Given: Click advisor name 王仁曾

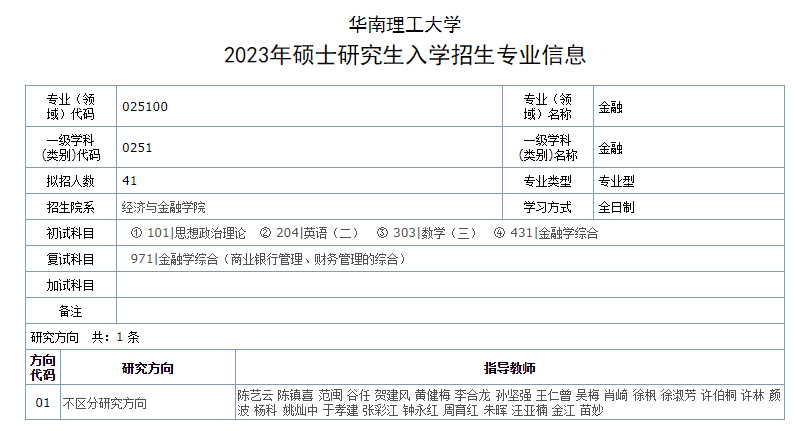Looking at the screenshot, I should pos(554,395).
